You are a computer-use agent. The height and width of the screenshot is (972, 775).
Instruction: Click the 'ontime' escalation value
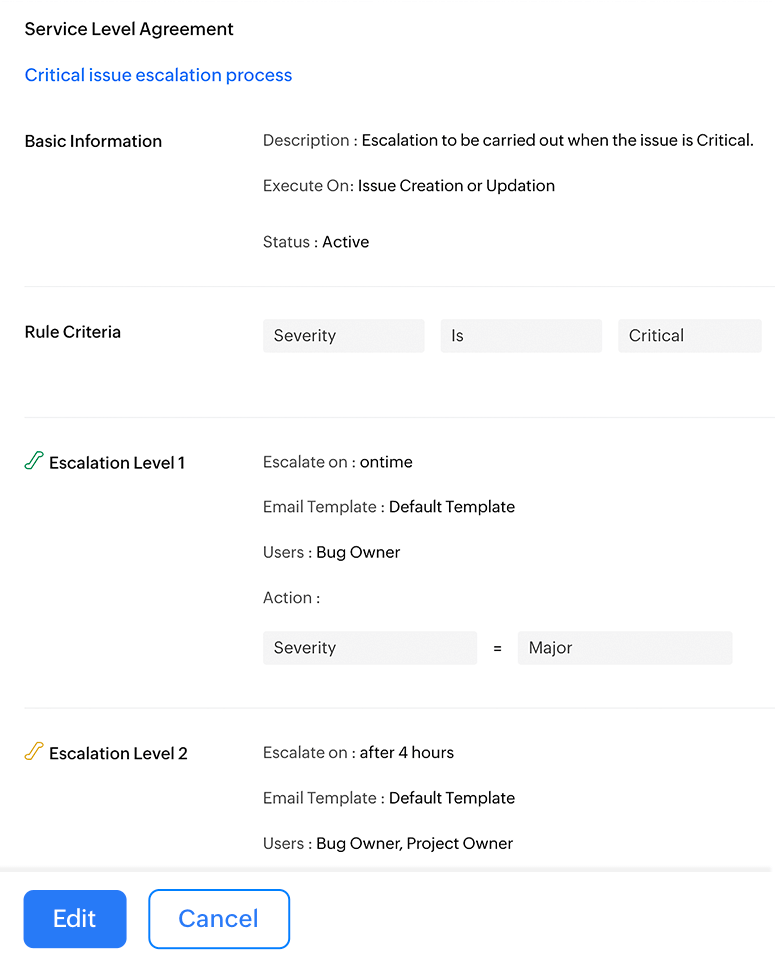coord(386,462)
